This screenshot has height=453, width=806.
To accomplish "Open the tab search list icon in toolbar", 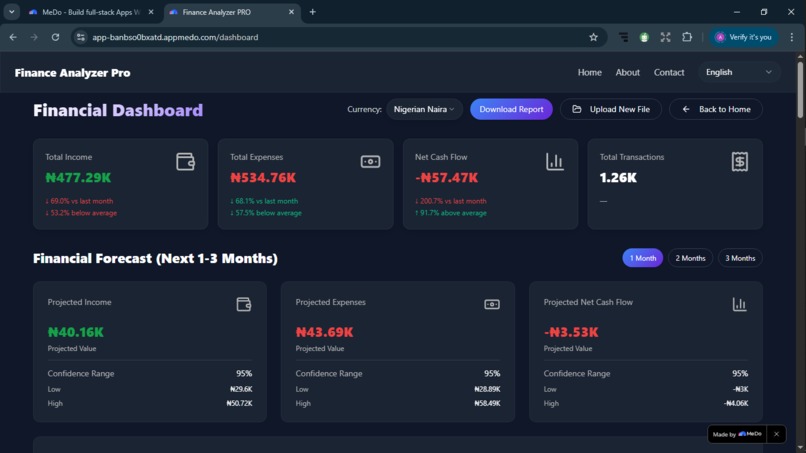I will (x=623, y=37).
